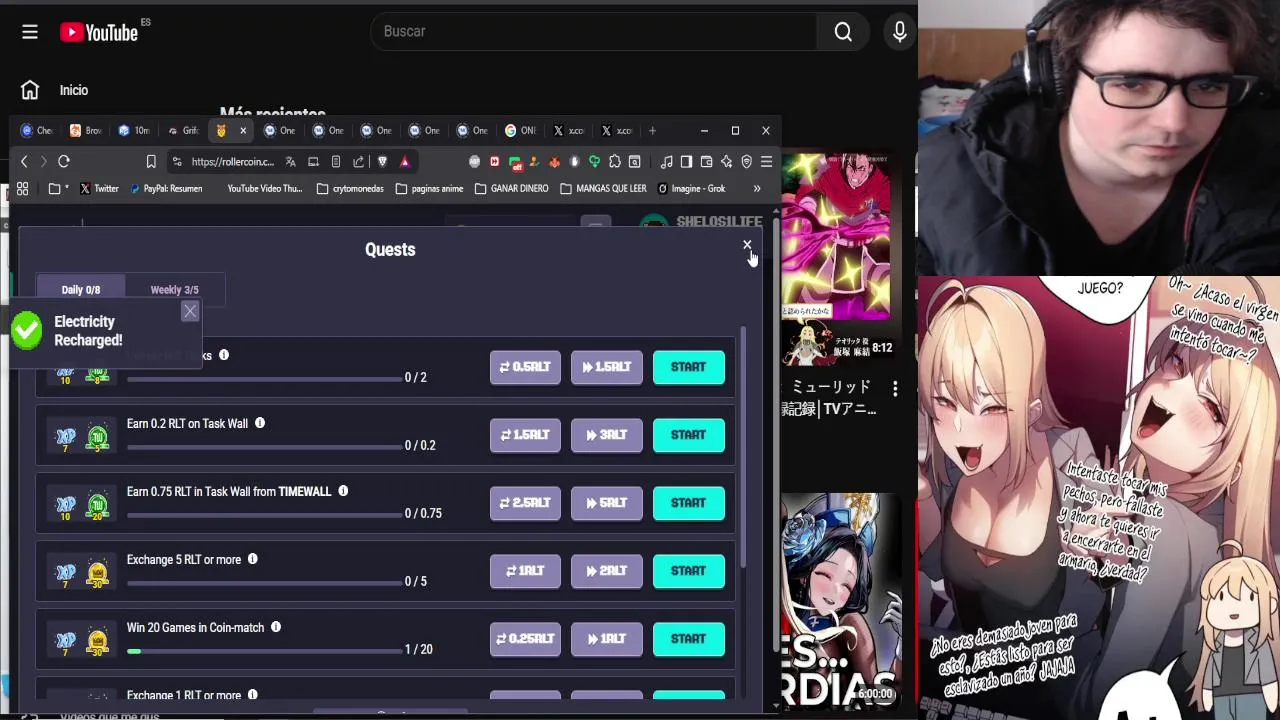Viewport: 1280px width, 720px height.
Task: Swap Win 20 Games quest for 0.25RLT
Action: click(525, 639)
